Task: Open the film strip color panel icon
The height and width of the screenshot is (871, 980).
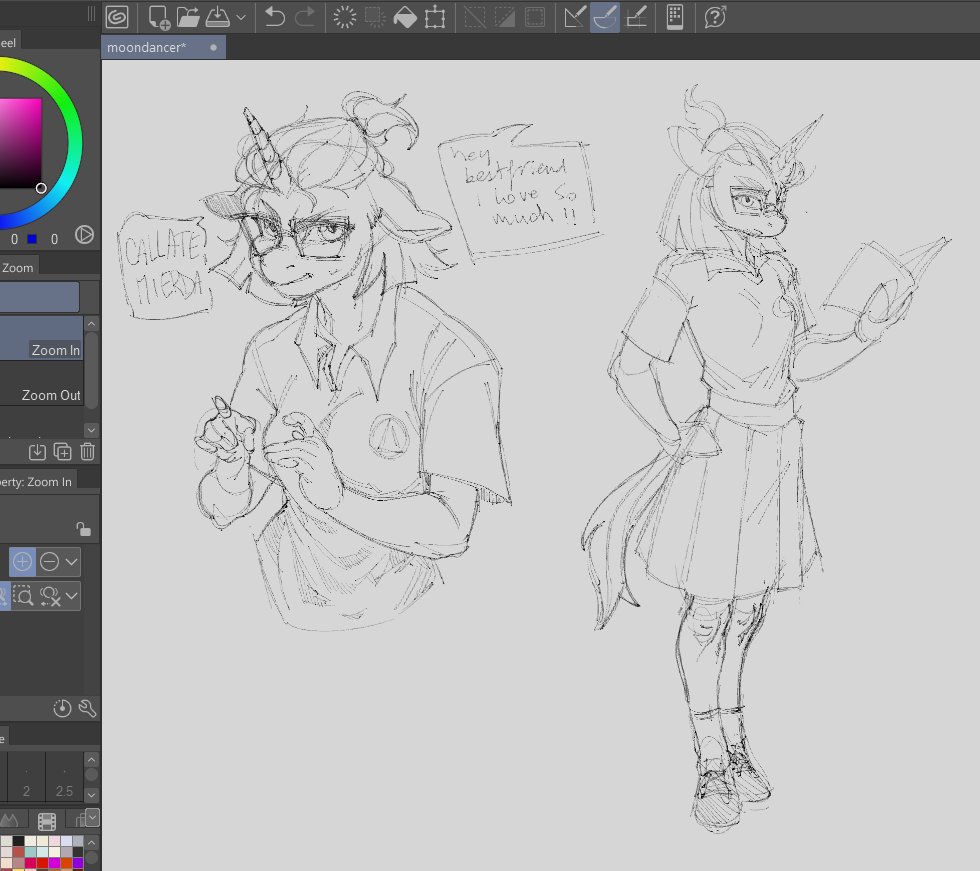Action: [47, 821]
